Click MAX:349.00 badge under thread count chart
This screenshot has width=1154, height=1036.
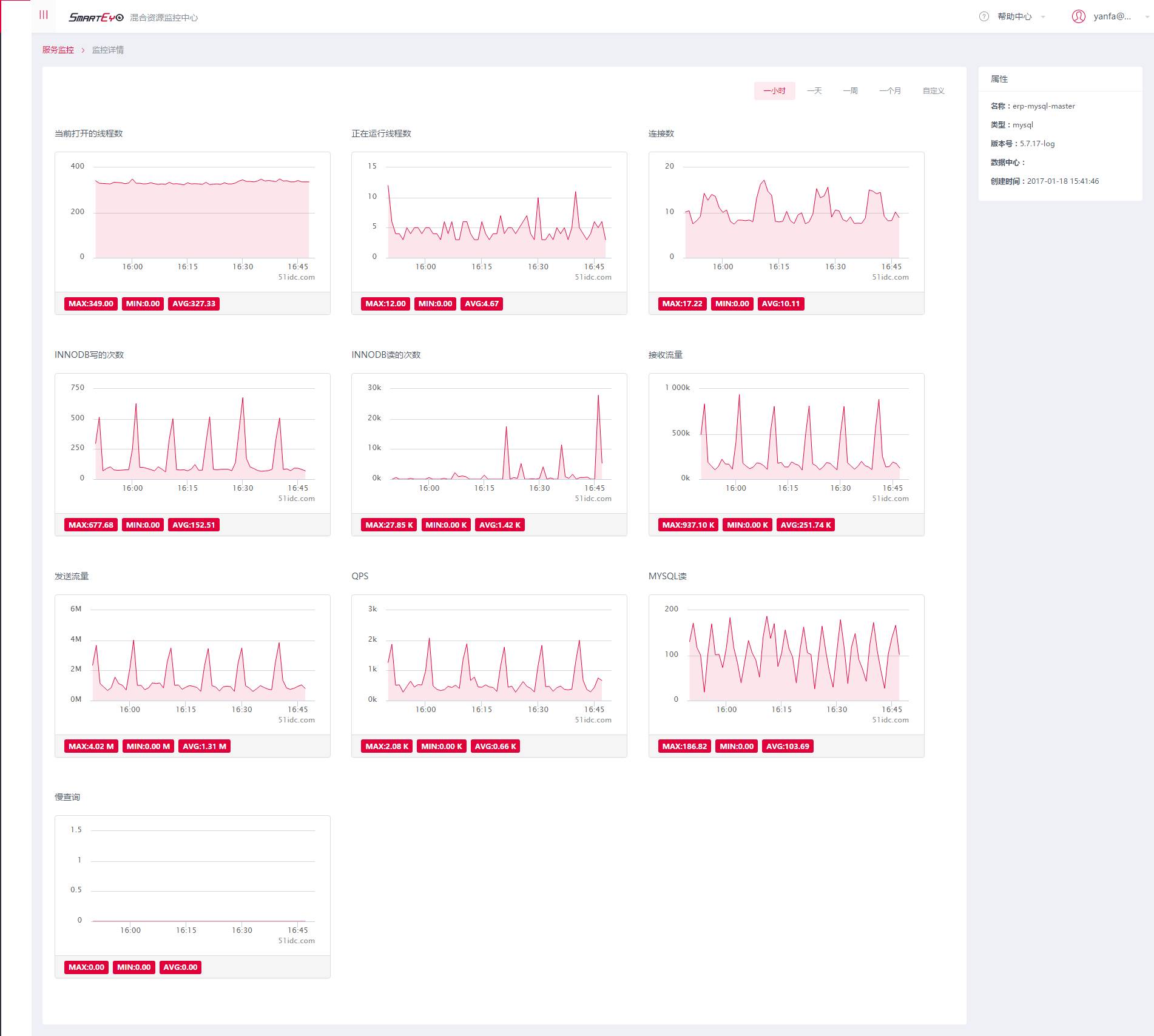[x=91, y=304]
